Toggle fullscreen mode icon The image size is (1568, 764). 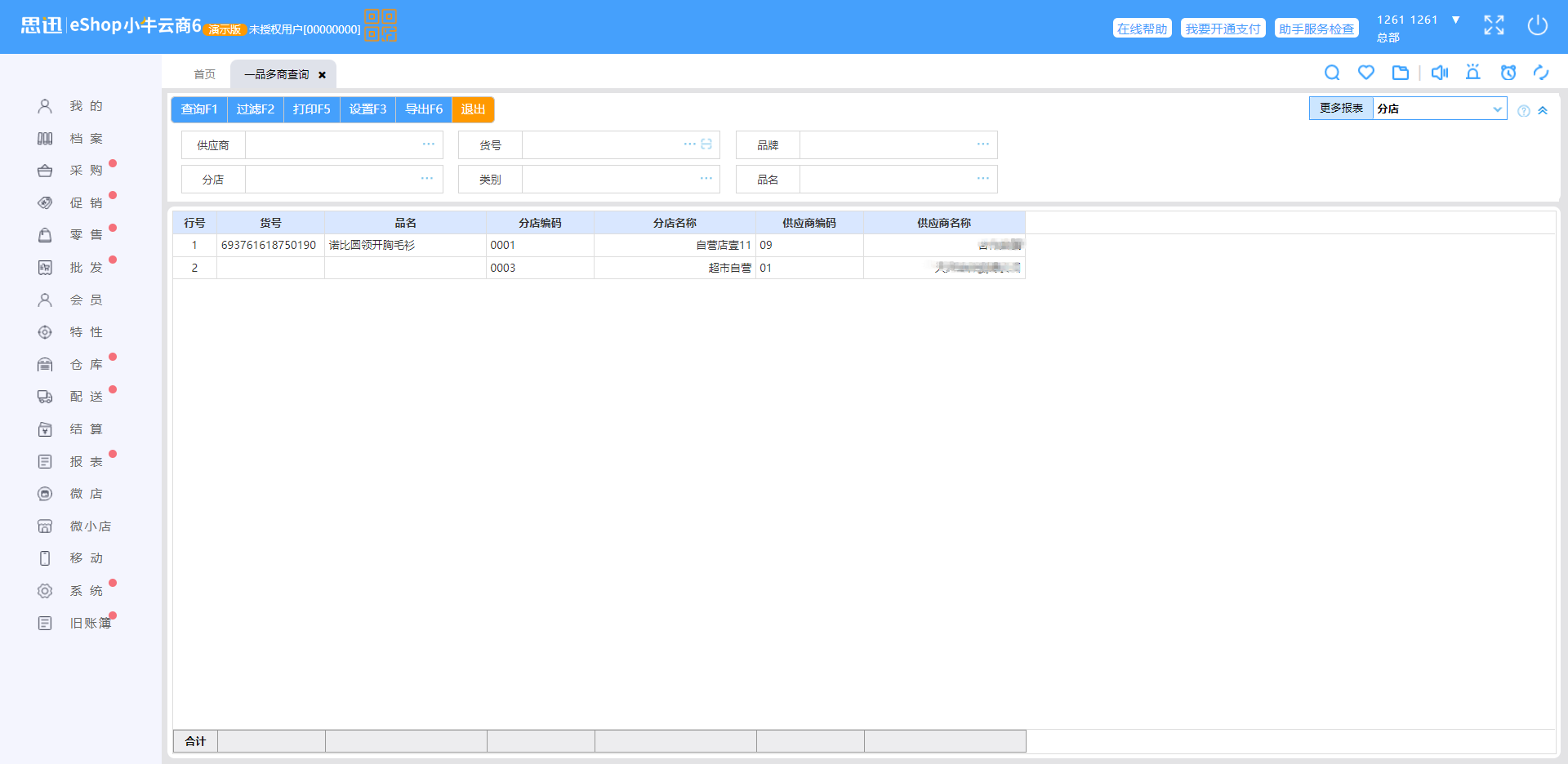[1494, 25]
